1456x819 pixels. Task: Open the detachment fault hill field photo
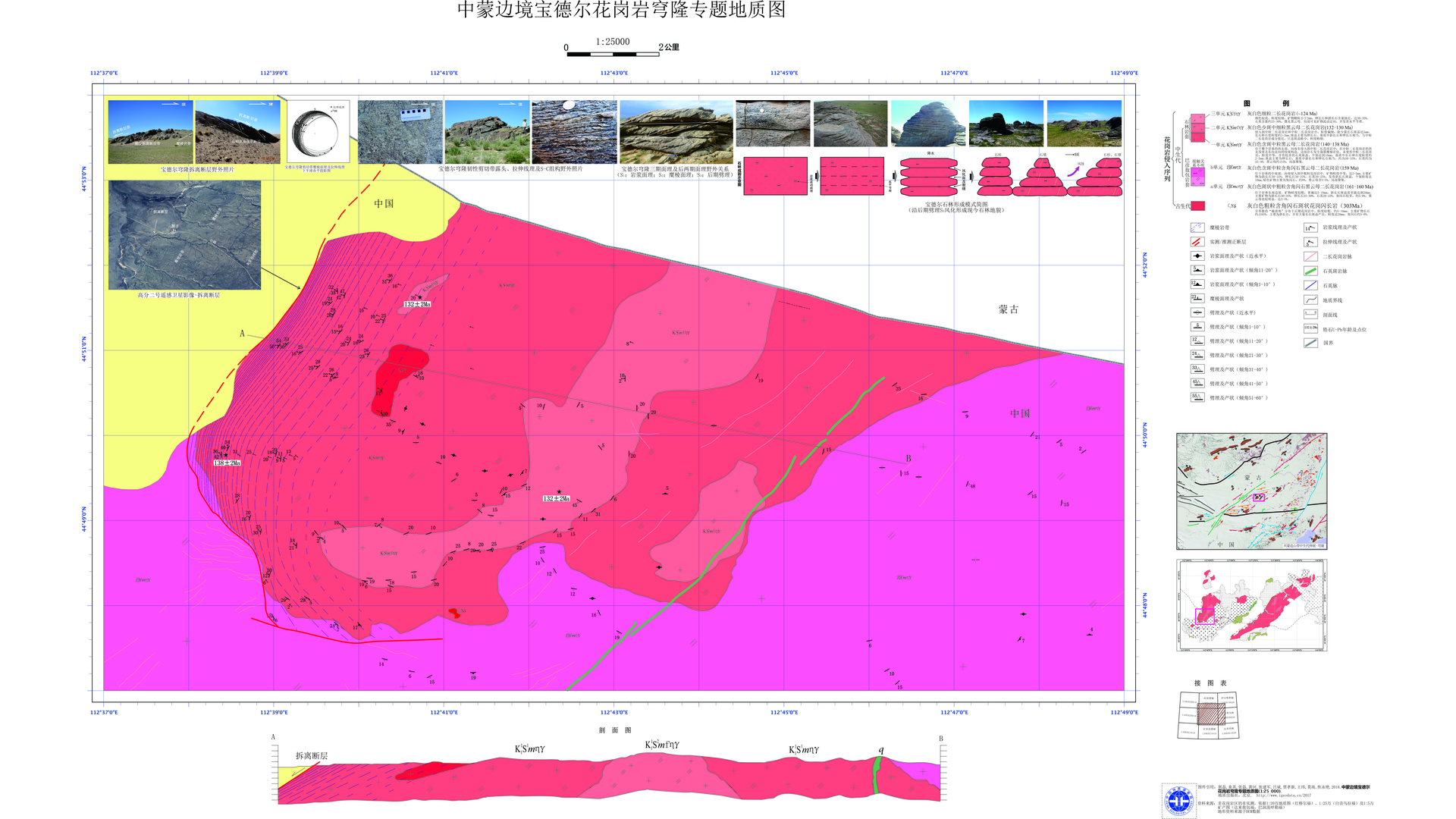click(x=150, y=132)
